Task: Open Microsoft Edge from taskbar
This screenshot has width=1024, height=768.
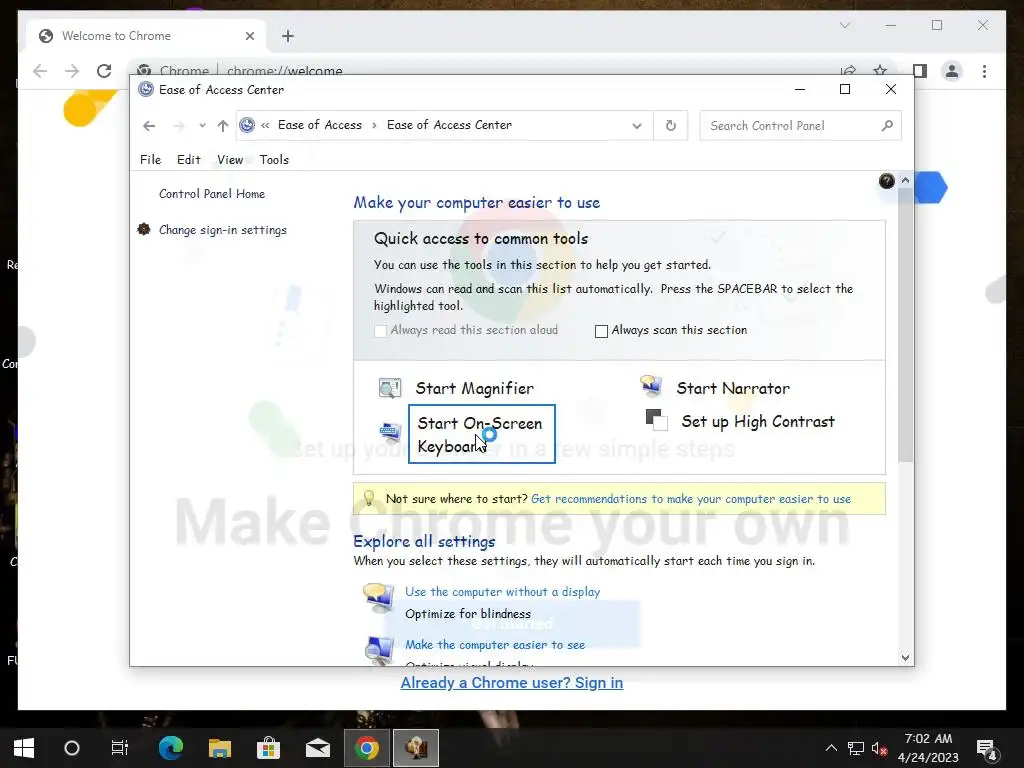Action: coord(171,748)
